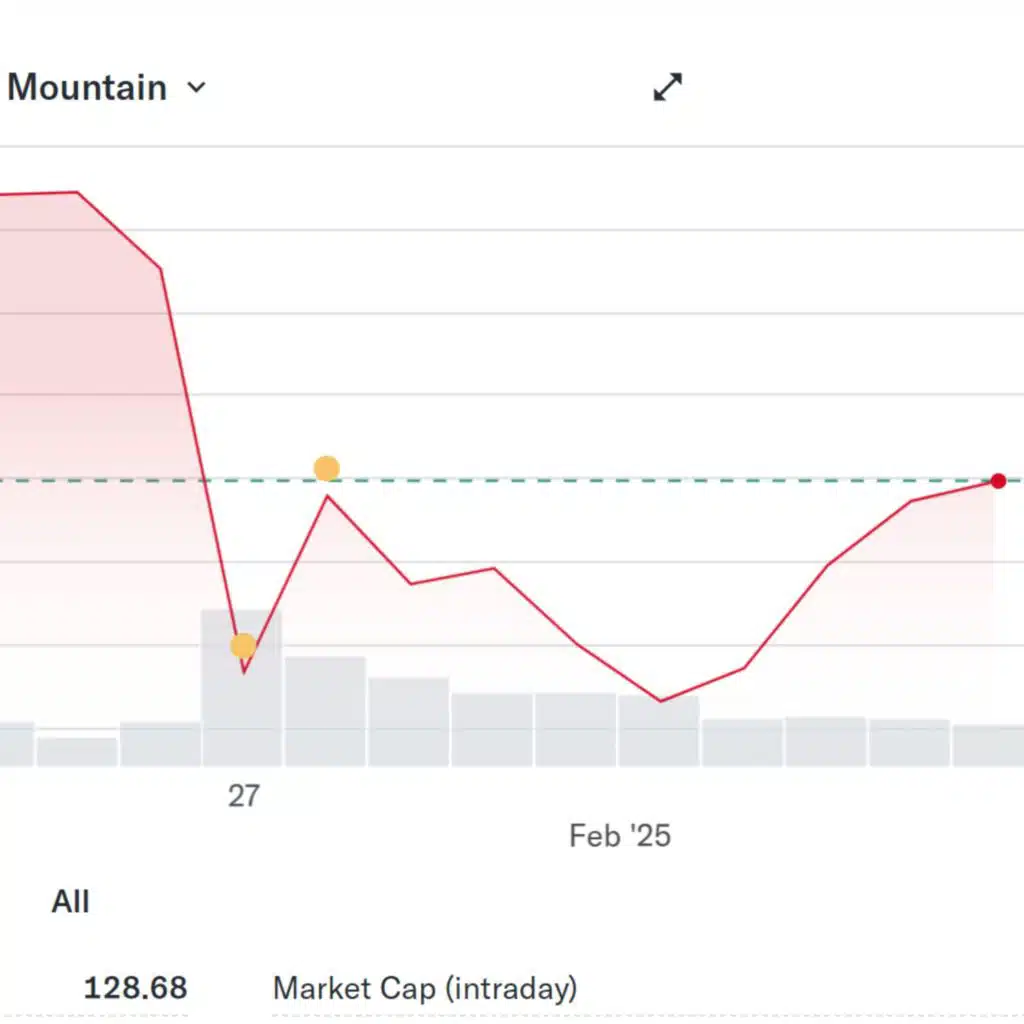
Task: Click the yellow event marker at the price low
Action: [x=243, y=646]
